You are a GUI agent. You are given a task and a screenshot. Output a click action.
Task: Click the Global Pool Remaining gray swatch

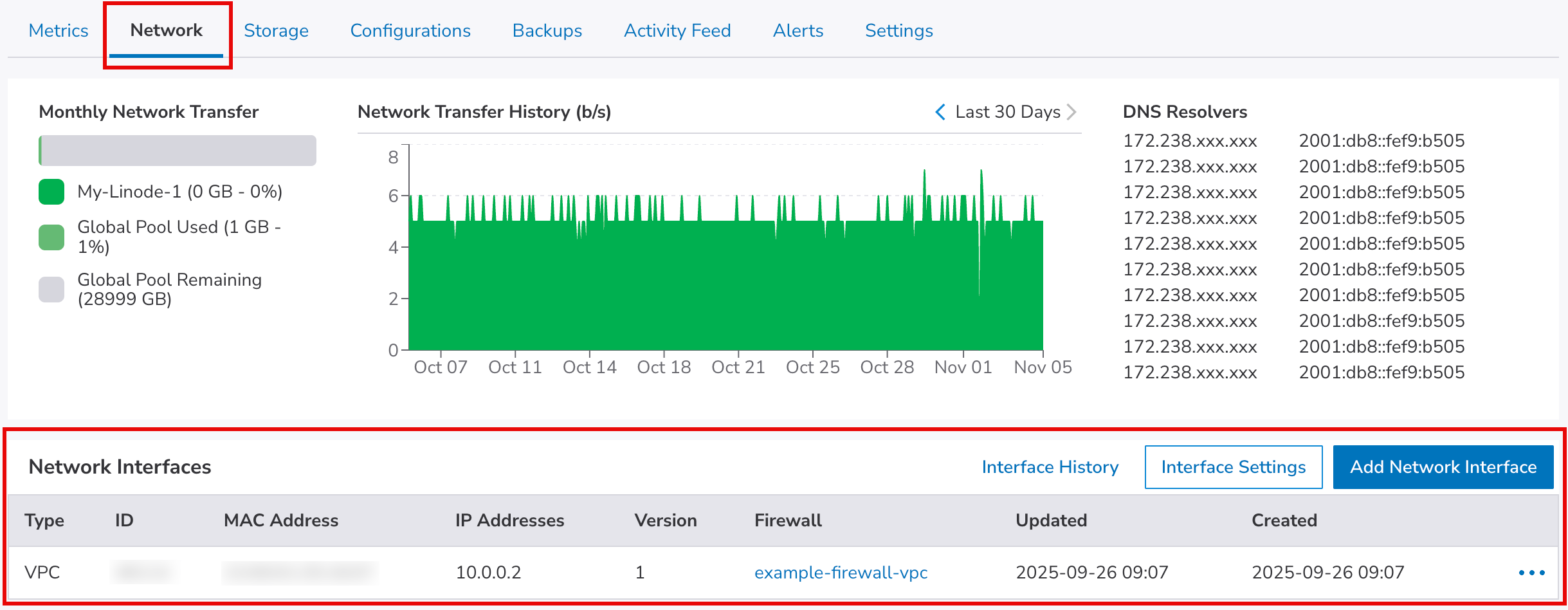[x=51, y=290]
